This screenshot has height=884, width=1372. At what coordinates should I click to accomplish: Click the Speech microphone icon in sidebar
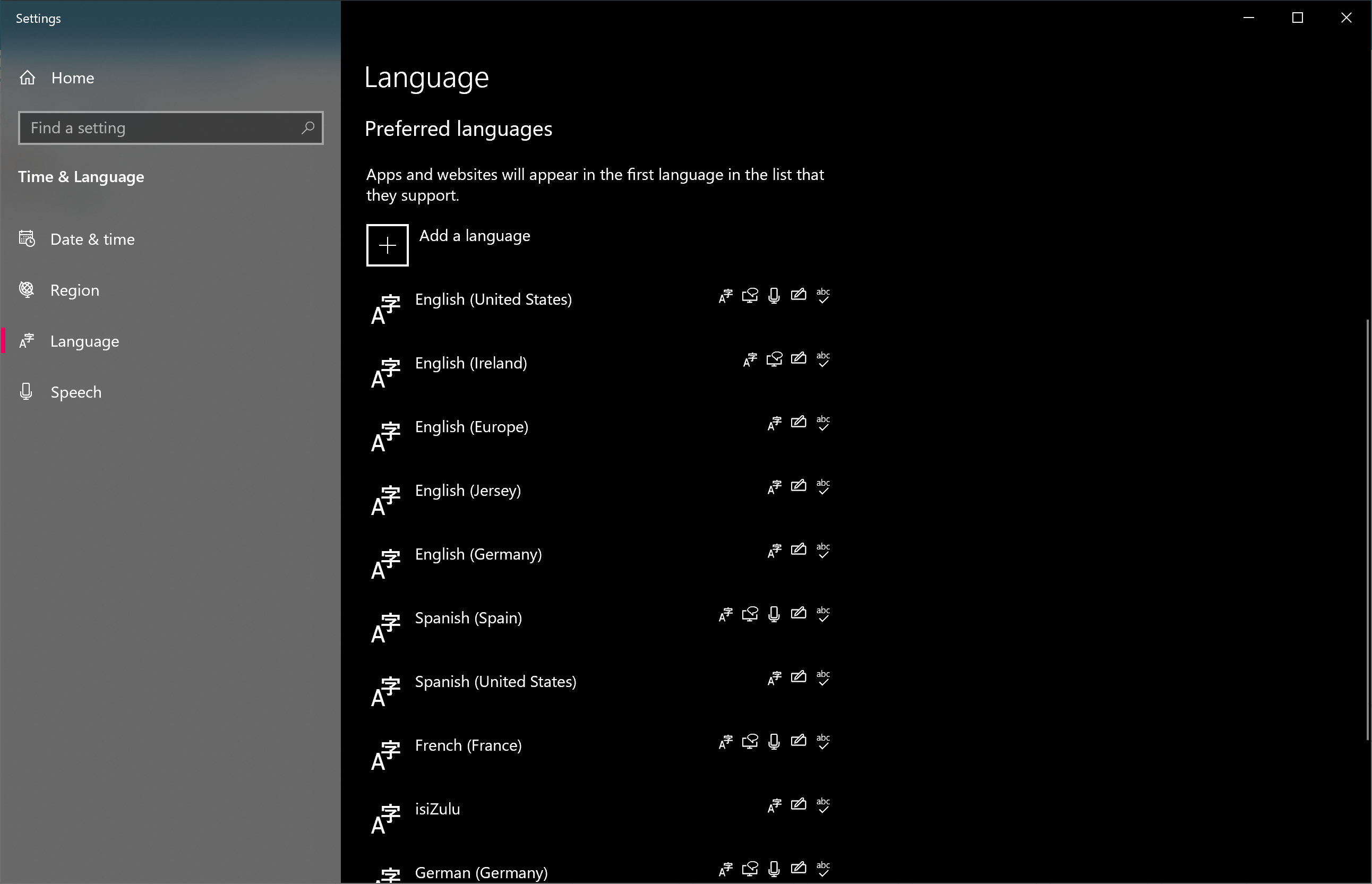(x=26, y=391)
